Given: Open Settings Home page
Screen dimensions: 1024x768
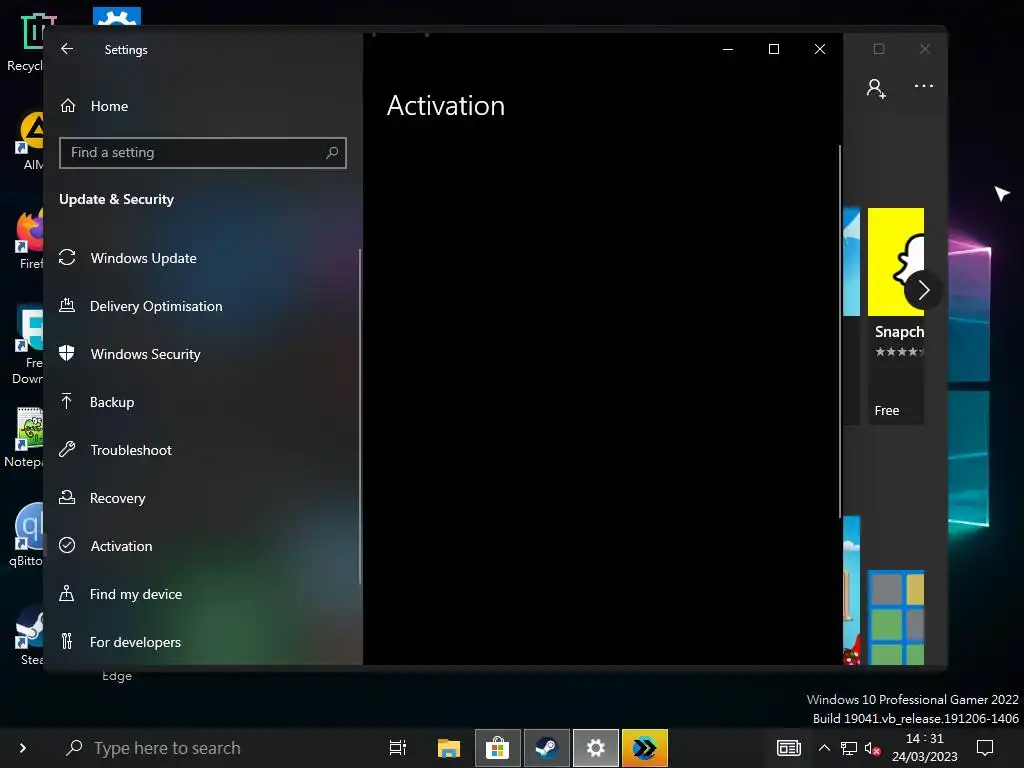Looking at the screenshot, I should [109, 106].
